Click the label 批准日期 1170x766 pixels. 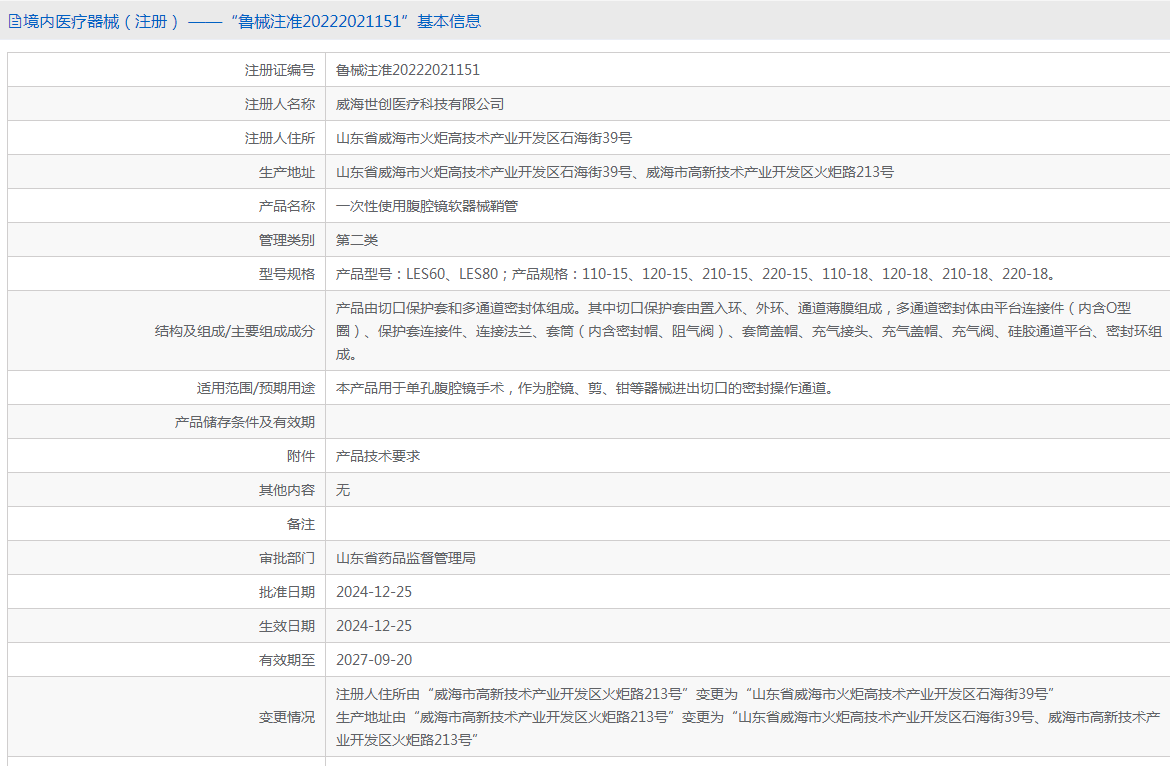(x=287, y=592)
